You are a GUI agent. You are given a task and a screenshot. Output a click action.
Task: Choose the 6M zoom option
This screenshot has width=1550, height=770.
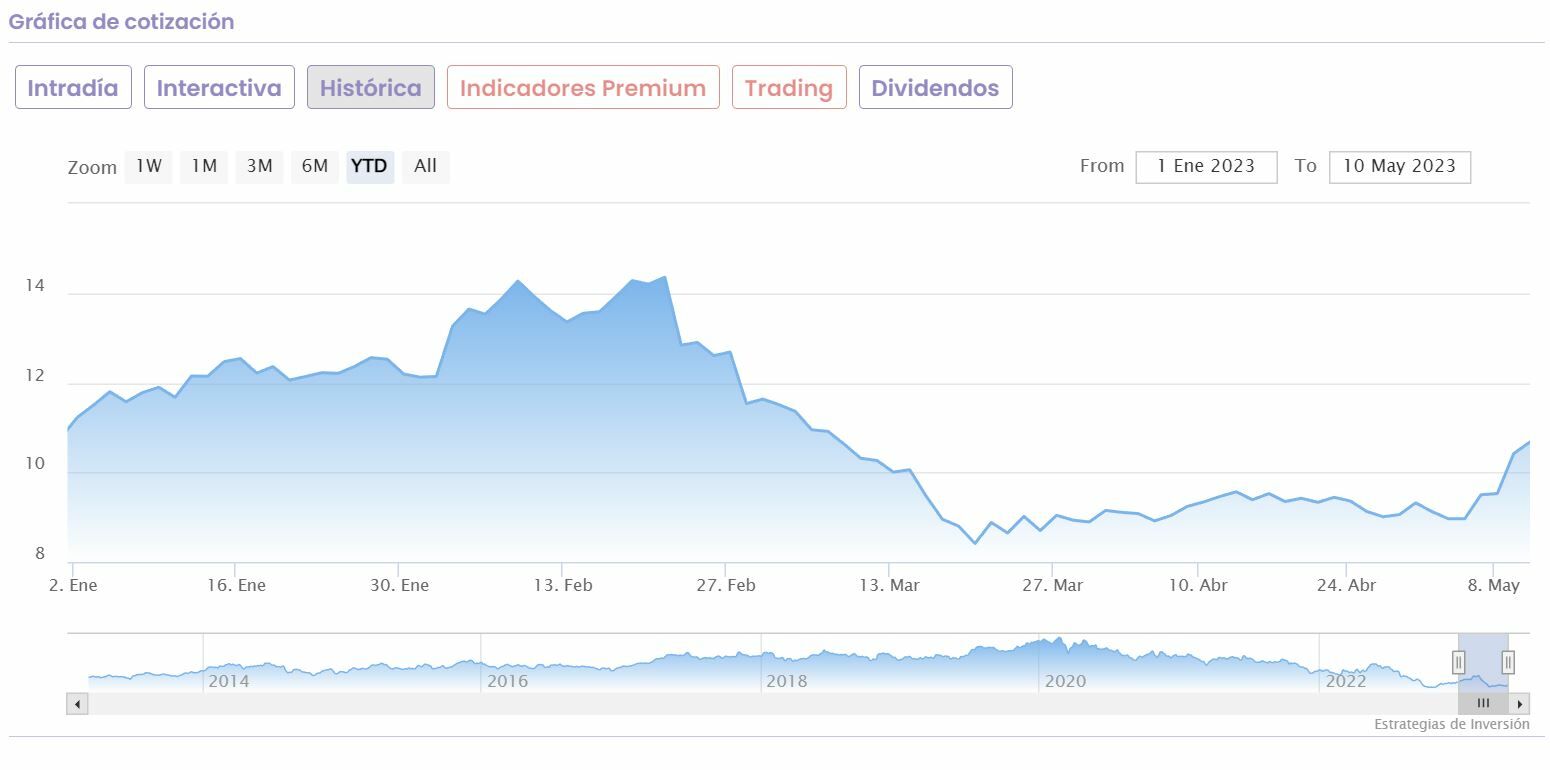point(315,167)
